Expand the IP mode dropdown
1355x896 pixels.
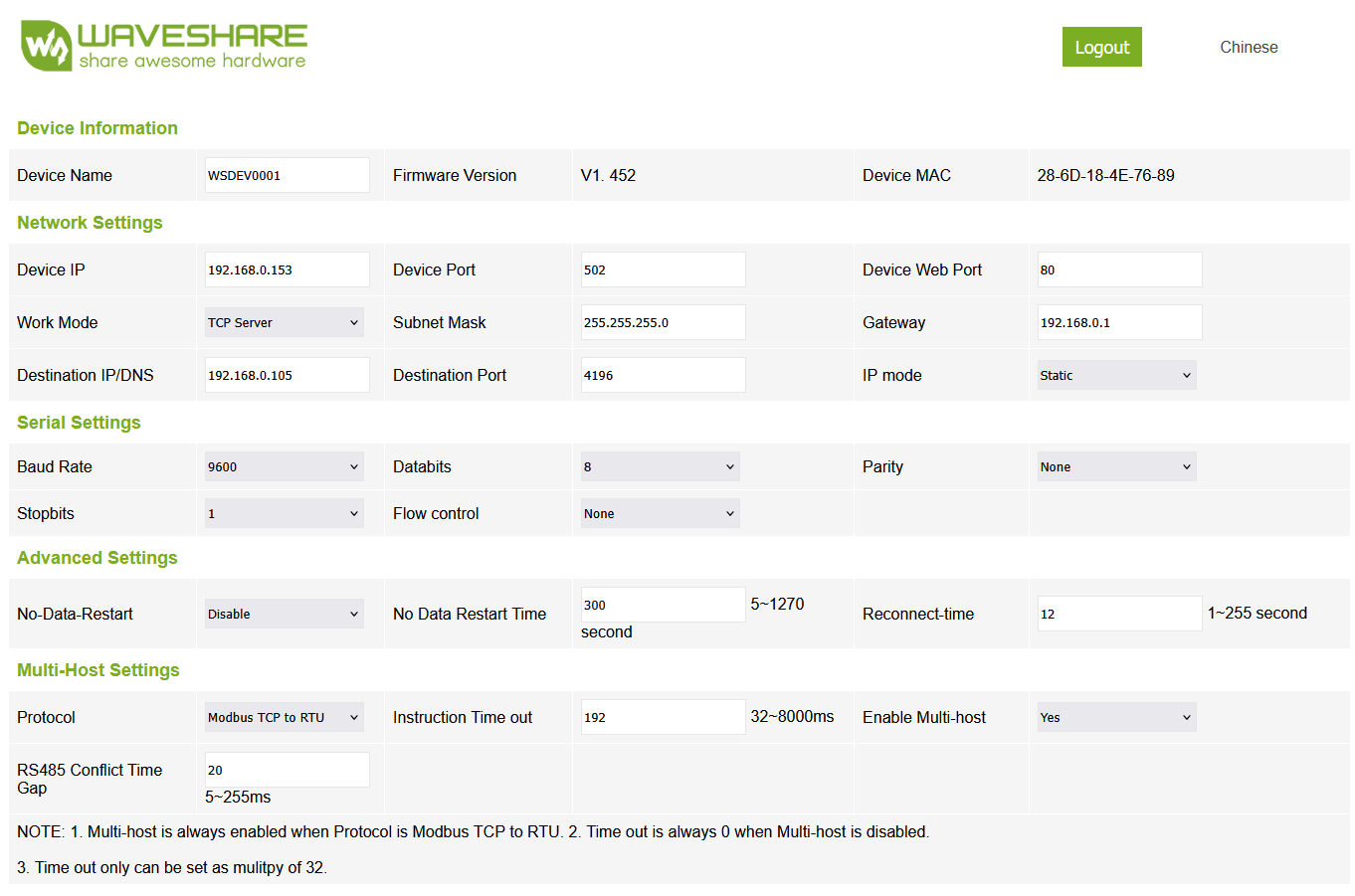[1115, 375]
